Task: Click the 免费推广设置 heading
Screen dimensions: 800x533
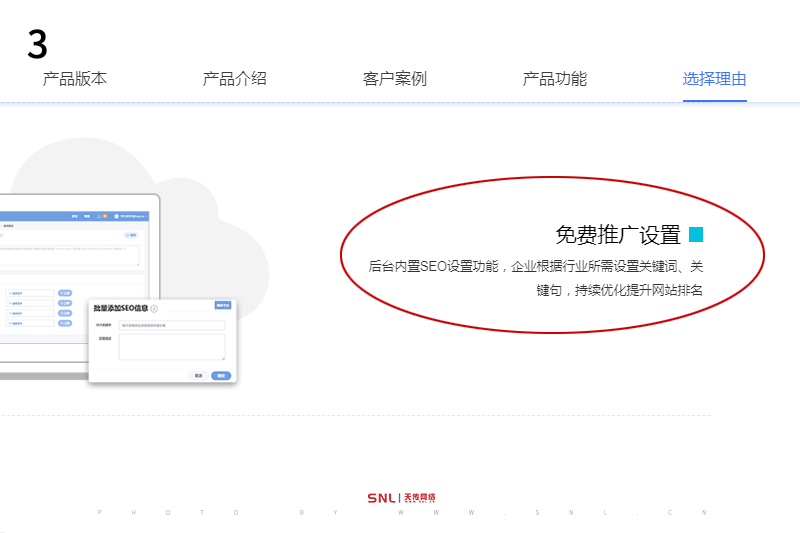Action: [618, 235]
